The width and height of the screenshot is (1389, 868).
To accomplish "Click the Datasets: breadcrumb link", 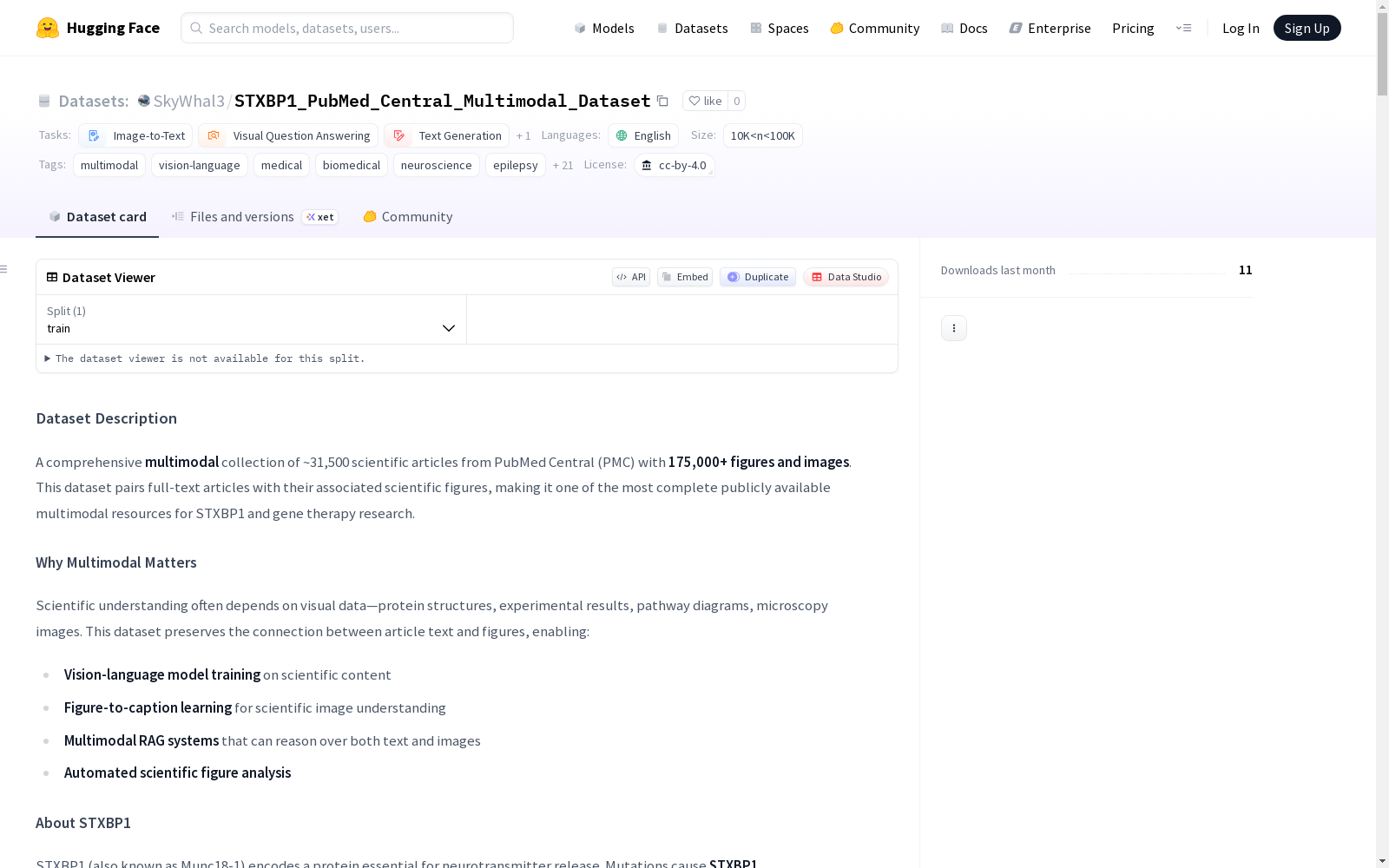I will point(94,101).
